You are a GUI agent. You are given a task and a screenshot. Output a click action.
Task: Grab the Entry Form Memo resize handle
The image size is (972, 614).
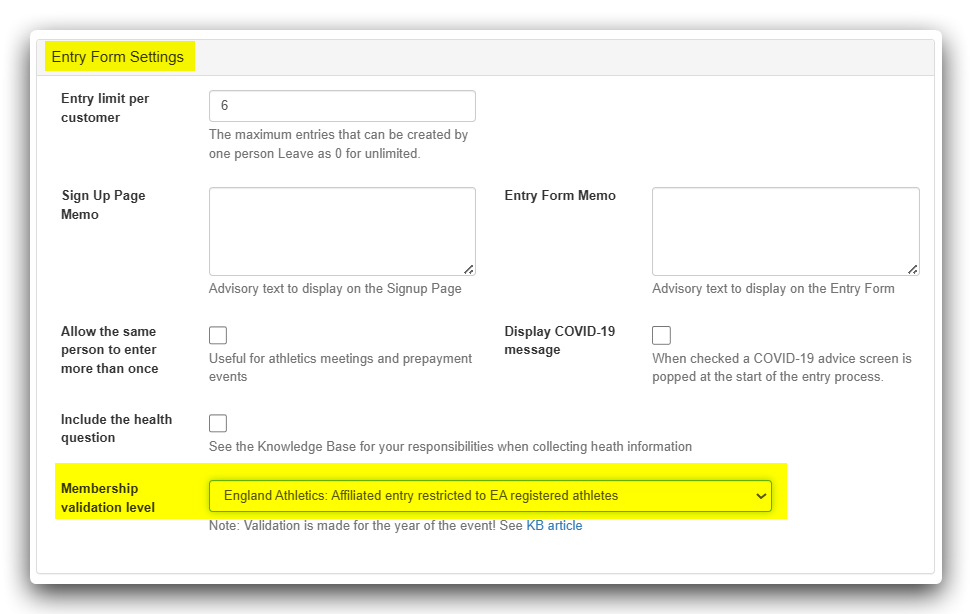coord(913,269)
